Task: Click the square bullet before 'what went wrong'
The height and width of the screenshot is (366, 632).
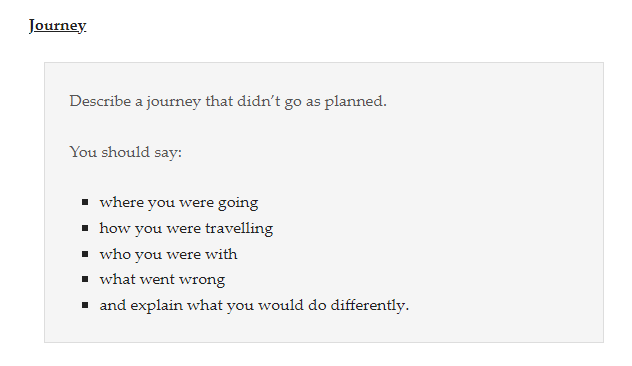Action: point(85,279)
